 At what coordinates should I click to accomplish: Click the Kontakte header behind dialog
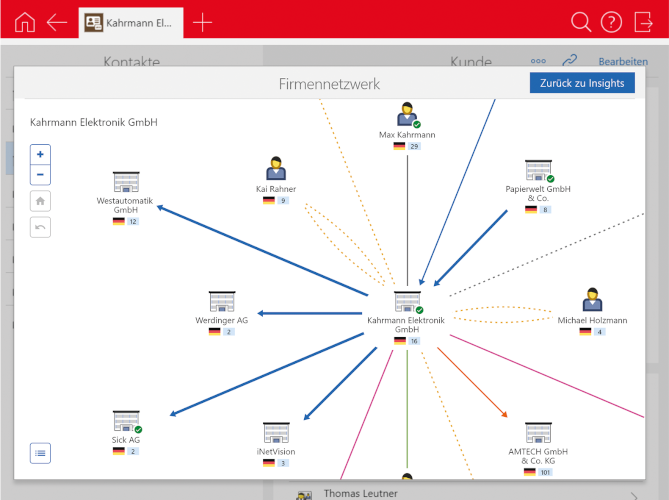(131, 61)
